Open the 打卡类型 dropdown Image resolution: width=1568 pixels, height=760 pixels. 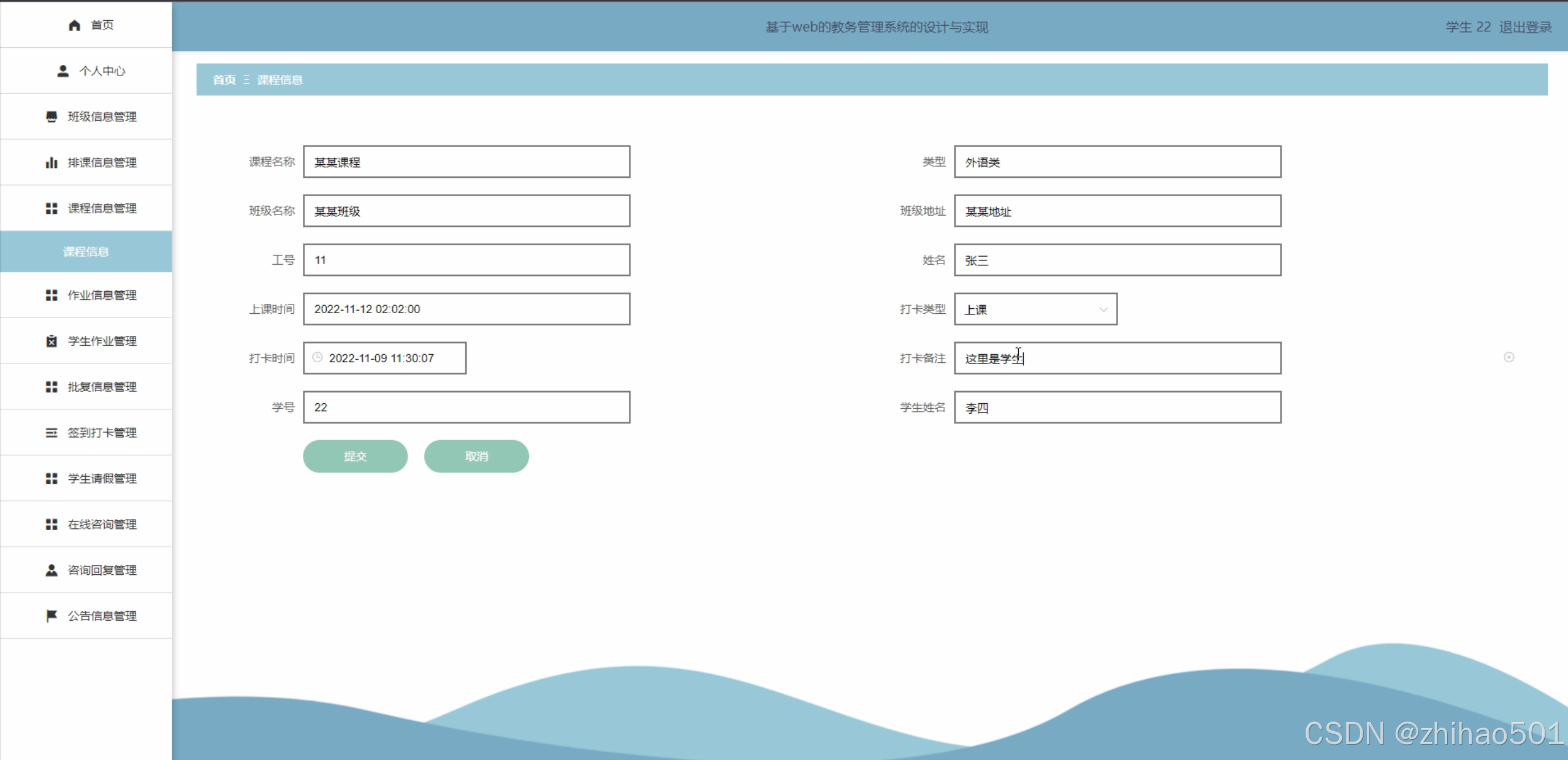pyautogui.click(x=1035, y=310)
